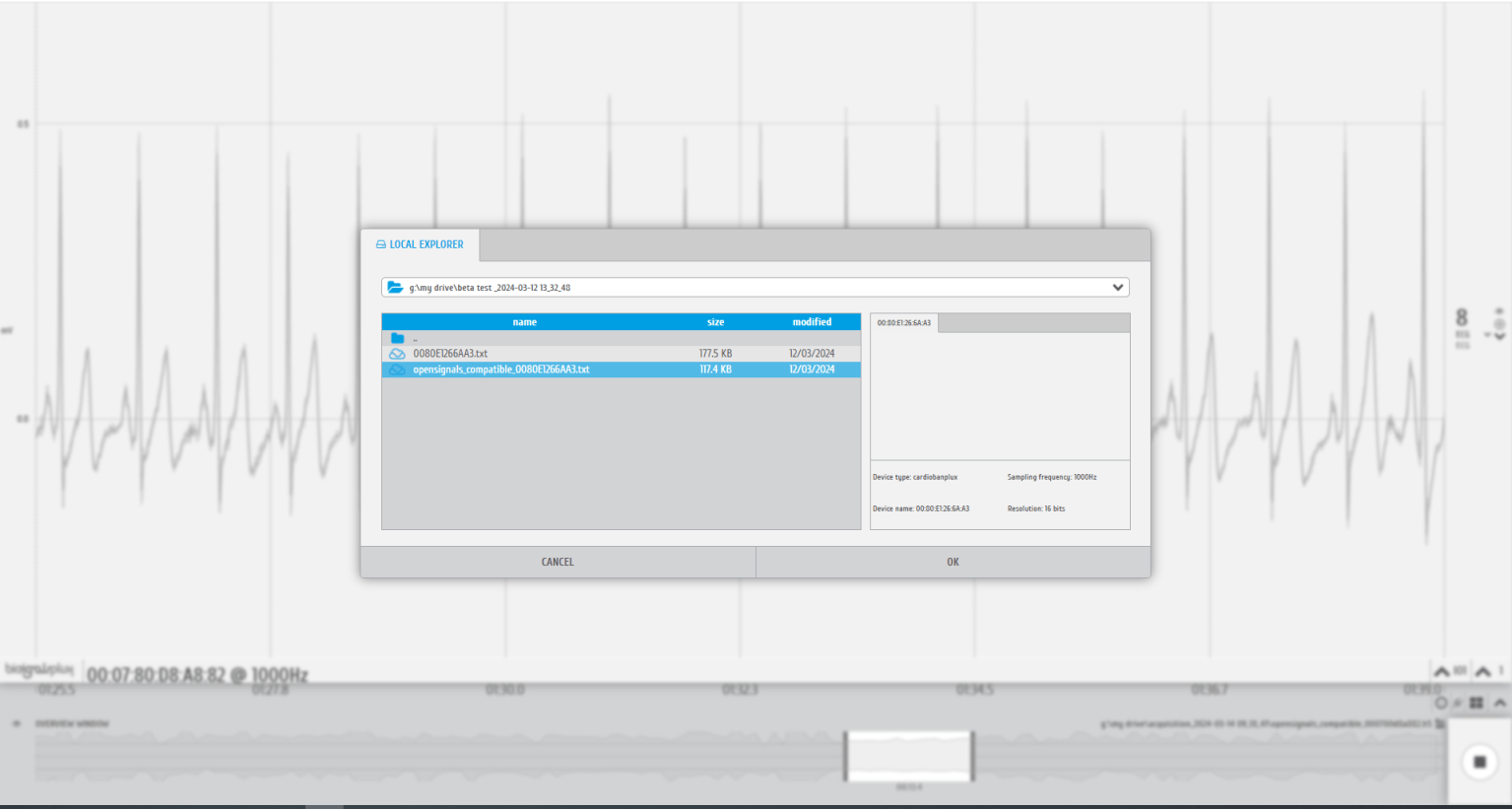Collapse the bottom panel with the up chevron
This screenshot has width=1512, height=809.
point(1500,703)
